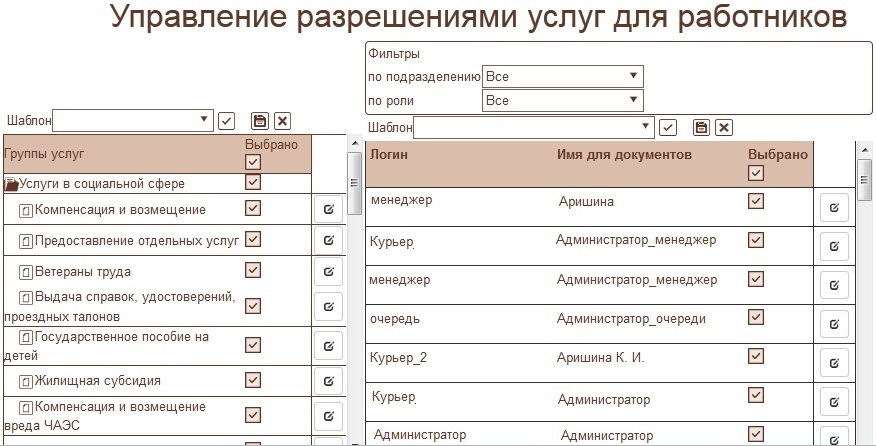Click the Логин column header
The height and width of the screenshot is (446, 876).
click(389, 155)
